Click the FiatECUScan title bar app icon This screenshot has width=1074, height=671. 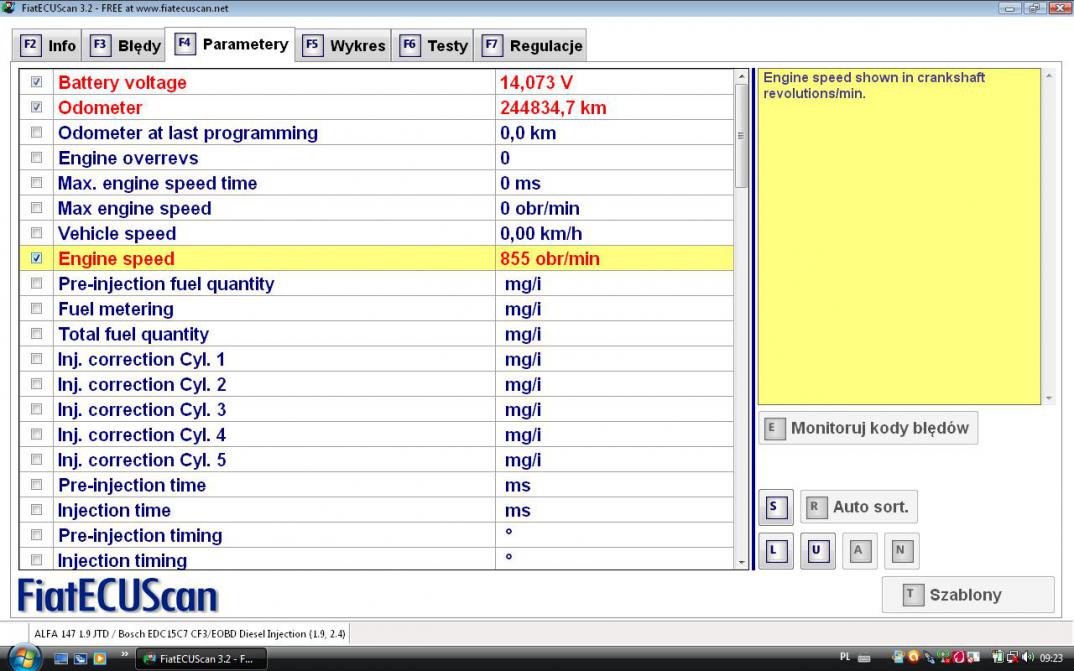8,8
